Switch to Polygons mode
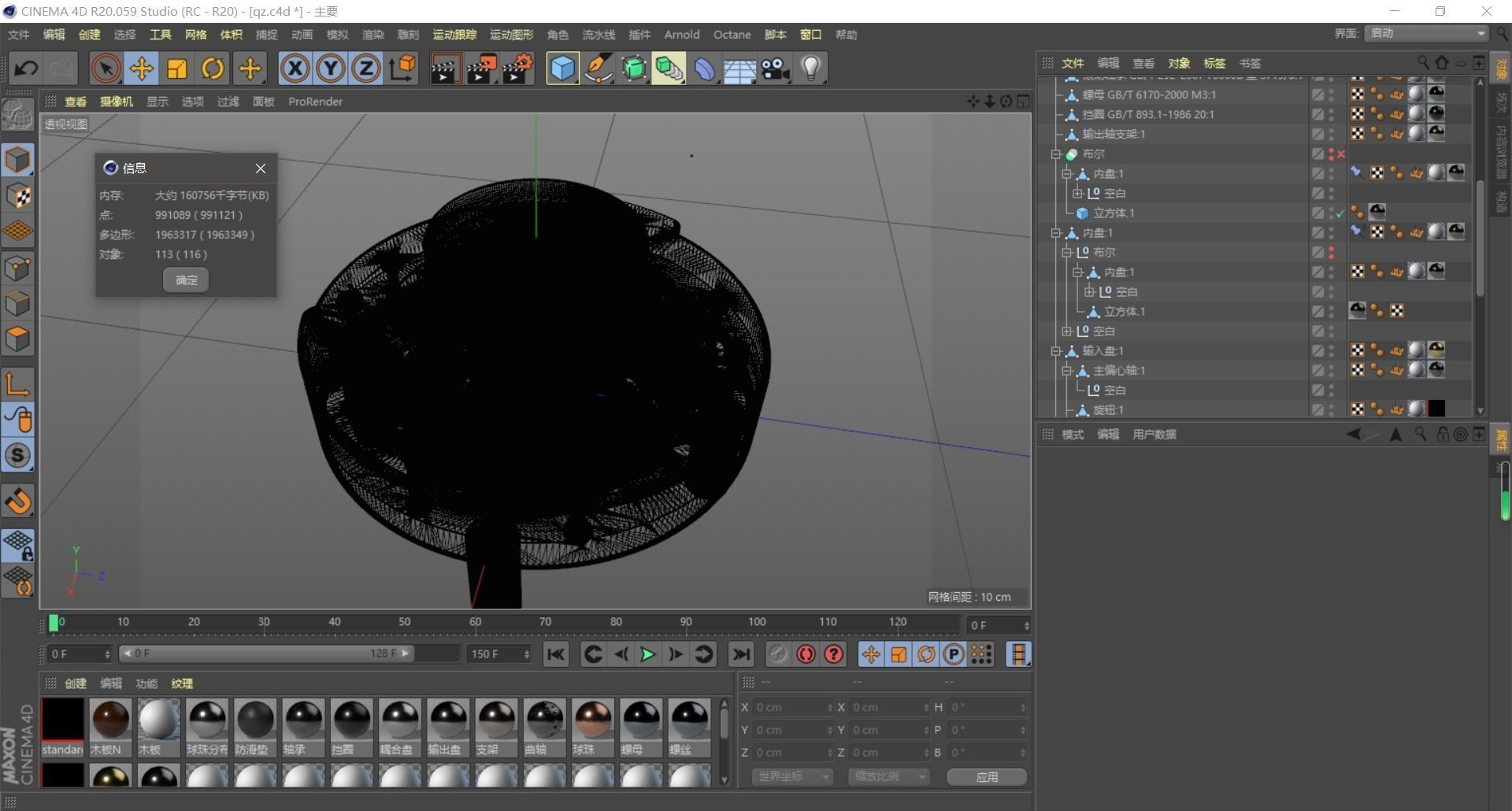 (17, 340)
